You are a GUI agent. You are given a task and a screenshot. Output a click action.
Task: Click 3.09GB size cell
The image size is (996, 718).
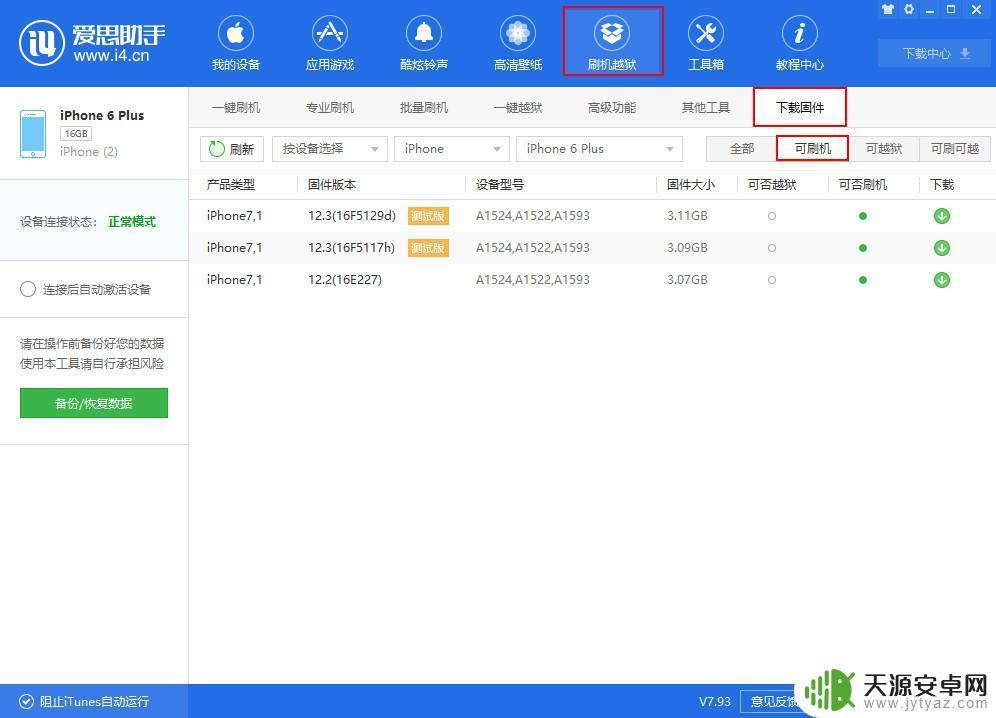[687, 248]
